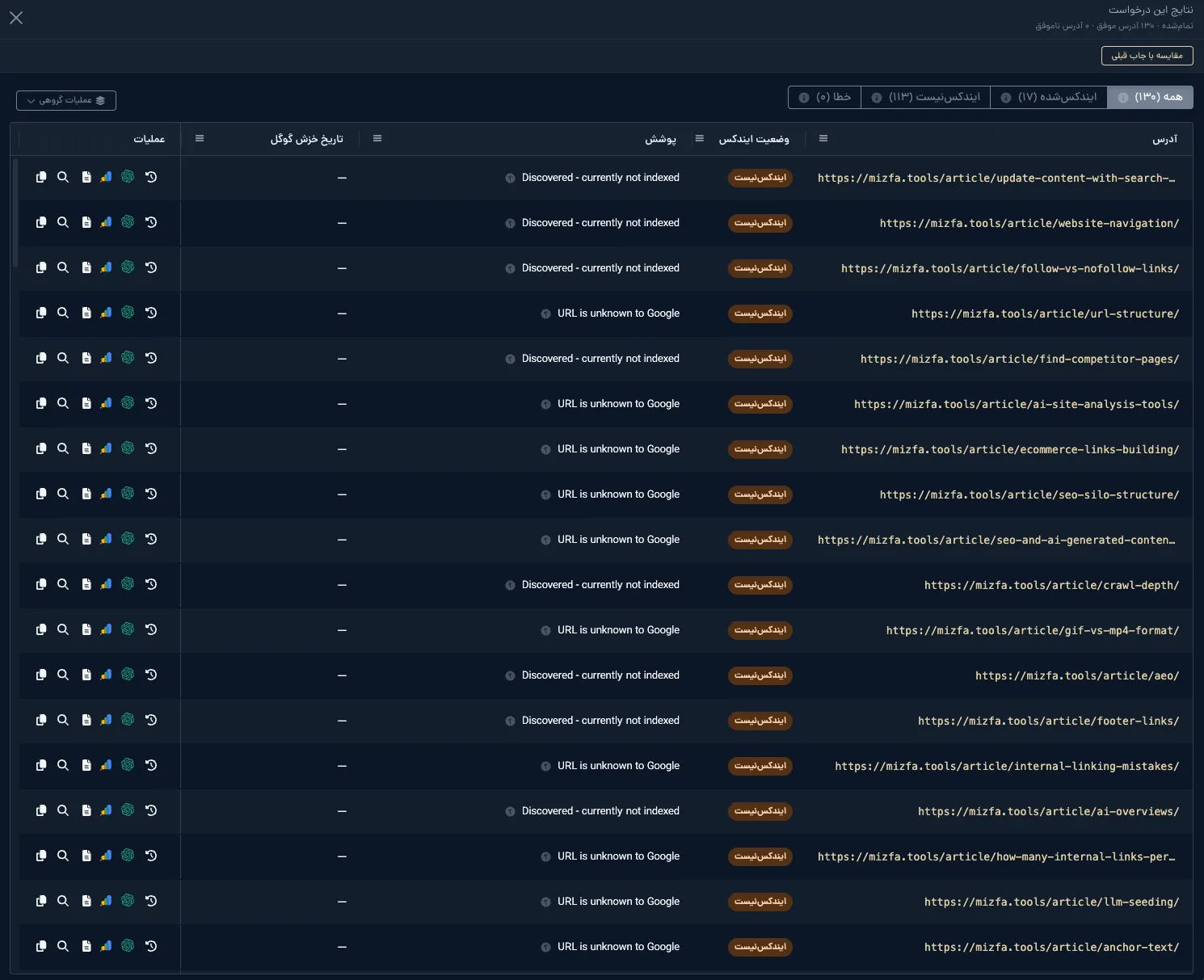The height and width of the screenshot is (980, 1204).
Task: Click the copy icon in internal-linking-mistakes row
Action: tap(41, 765)
